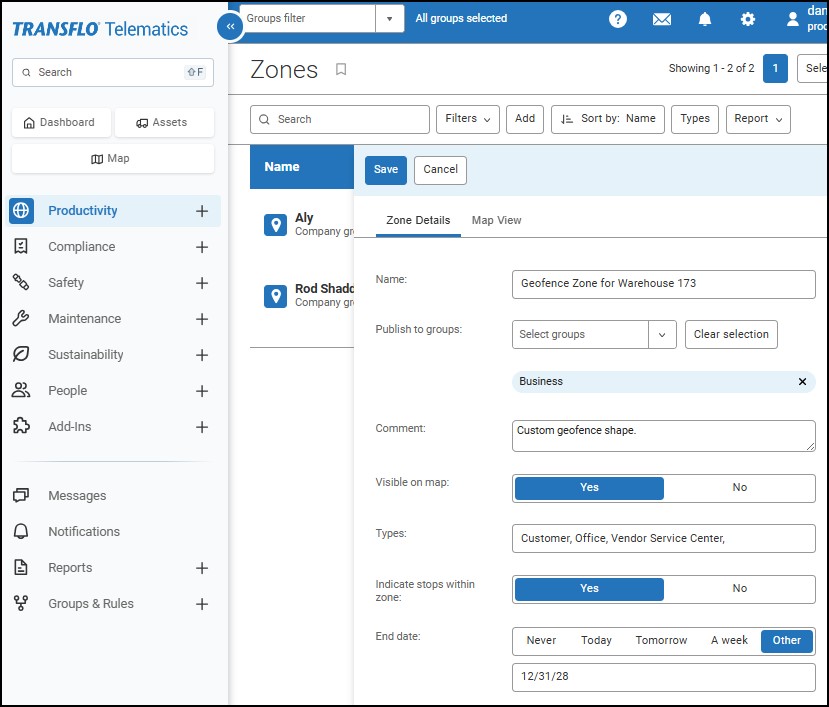Bookmark the Zones page

click(x=341, y=69)
